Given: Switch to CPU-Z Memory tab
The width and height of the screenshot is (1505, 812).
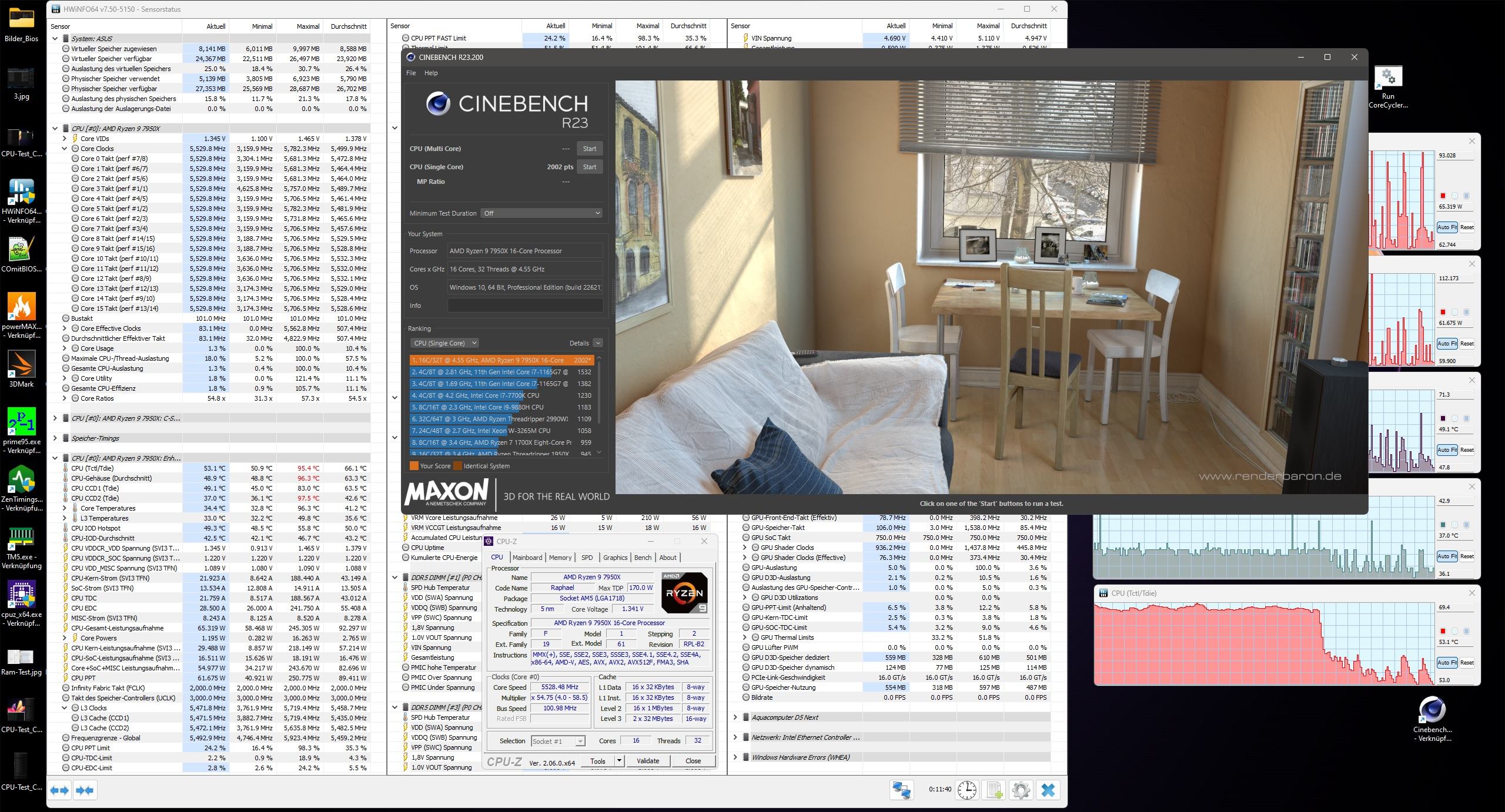Looking at the screenshot, I should [x=560, y=558].
